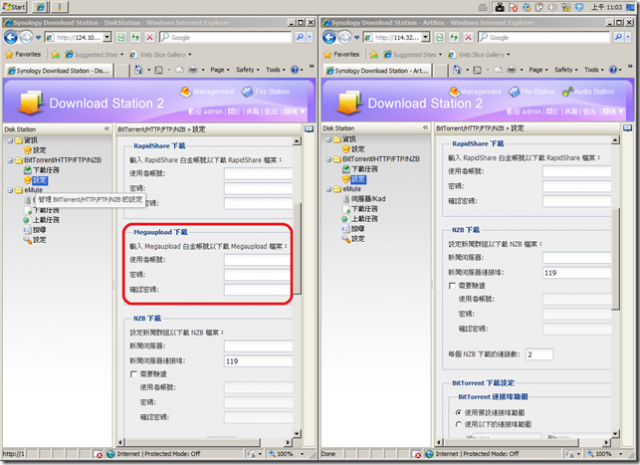Click search magnifier button in ArtBox window
This screenshot has width=640, height=465.
coord(618,38)
